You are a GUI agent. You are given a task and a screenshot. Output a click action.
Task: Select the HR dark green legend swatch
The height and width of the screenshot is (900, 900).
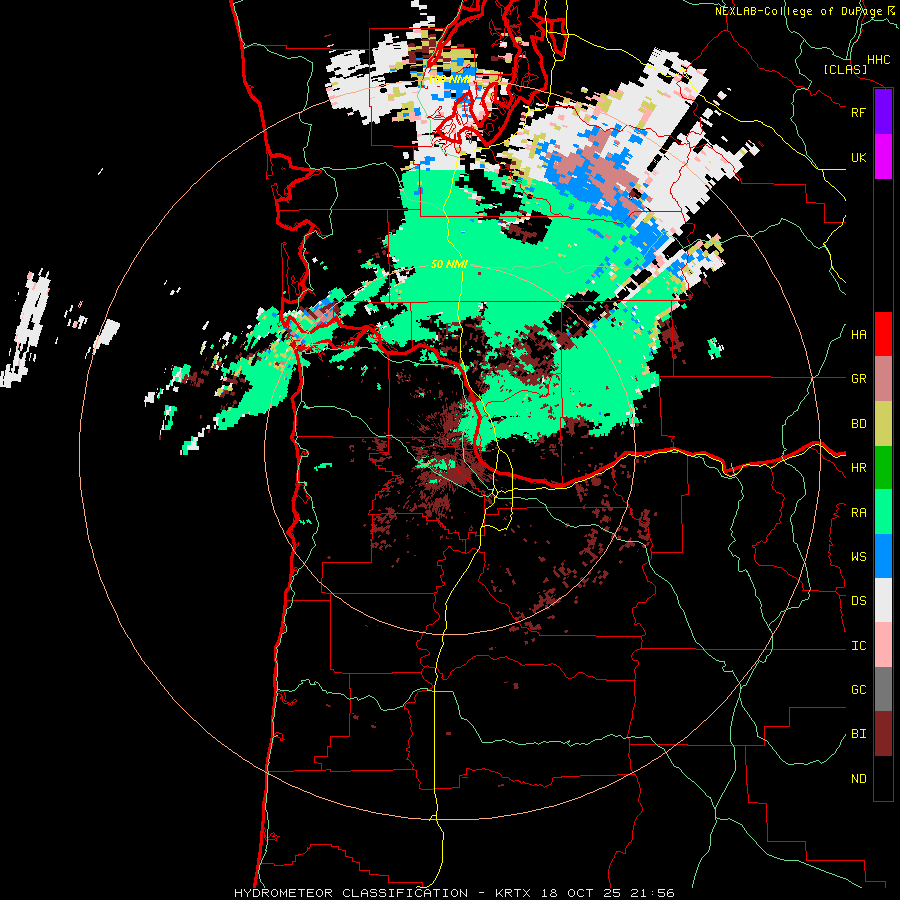tap(883, 468)
